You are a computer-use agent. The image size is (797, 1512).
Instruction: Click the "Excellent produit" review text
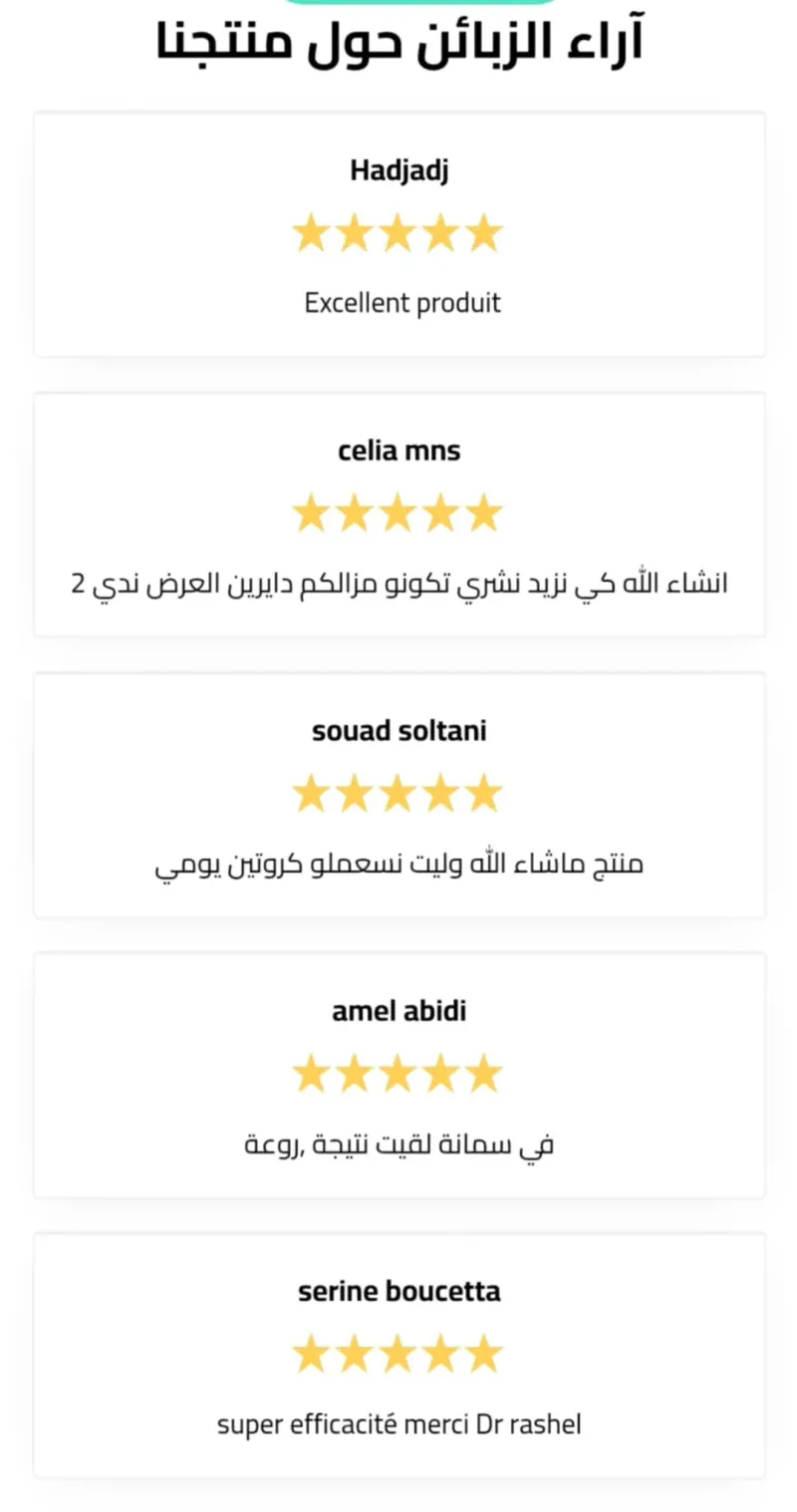pyautogui.click(x=401, y=303)
